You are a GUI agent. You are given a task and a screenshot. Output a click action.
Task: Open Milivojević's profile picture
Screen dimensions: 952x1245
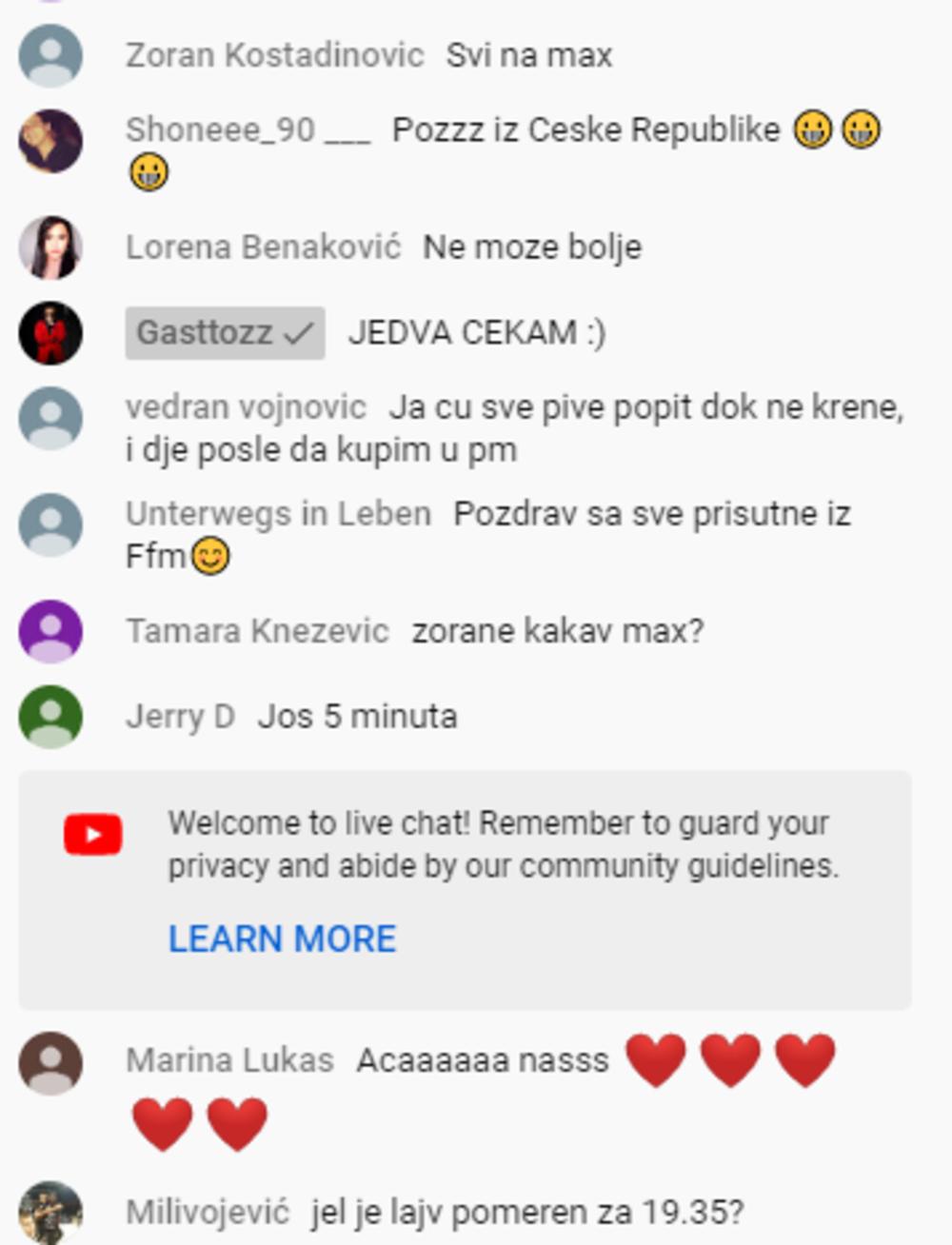[50, 1213]
